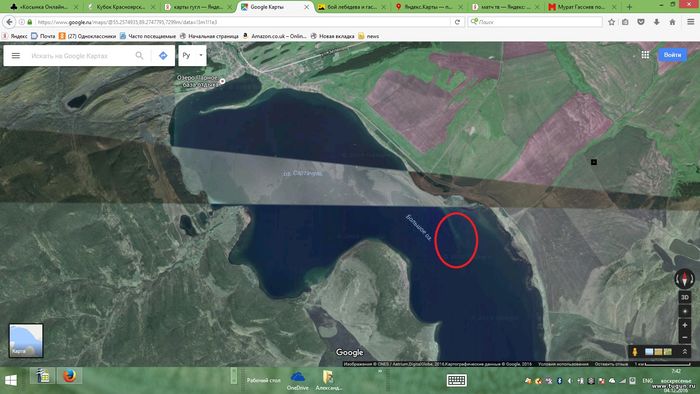Screen dimensions: 700x394
Task: Open the Firefox main menu button
Action: click(x=690, y=22)
